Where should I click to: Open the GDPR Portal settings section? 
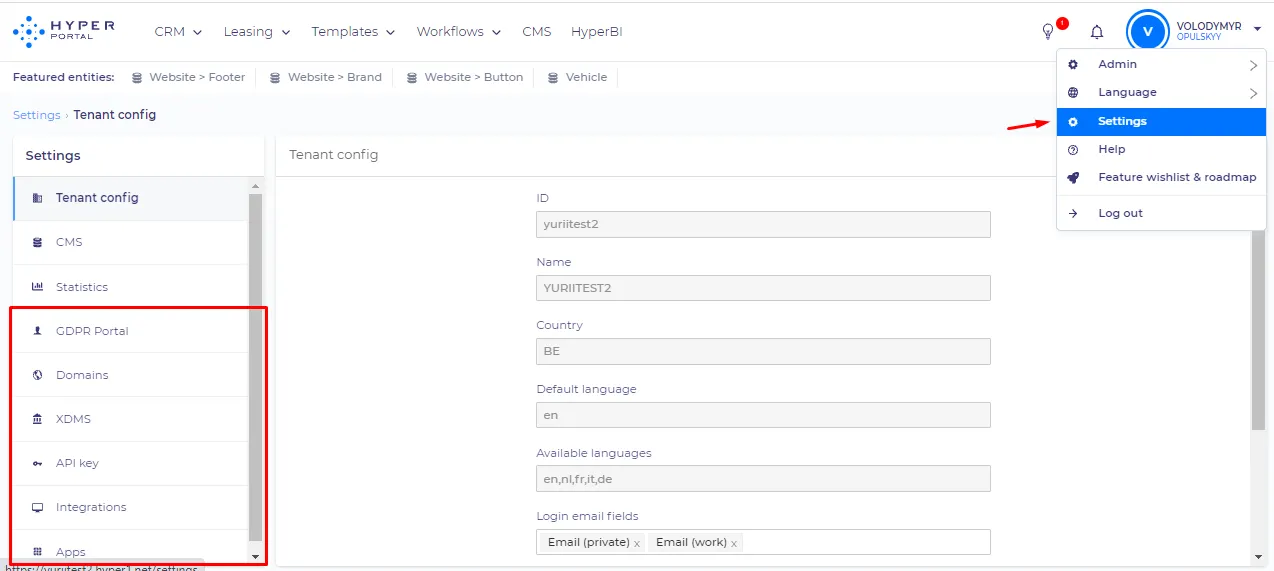pyautogui.click(x=130, y=331)
